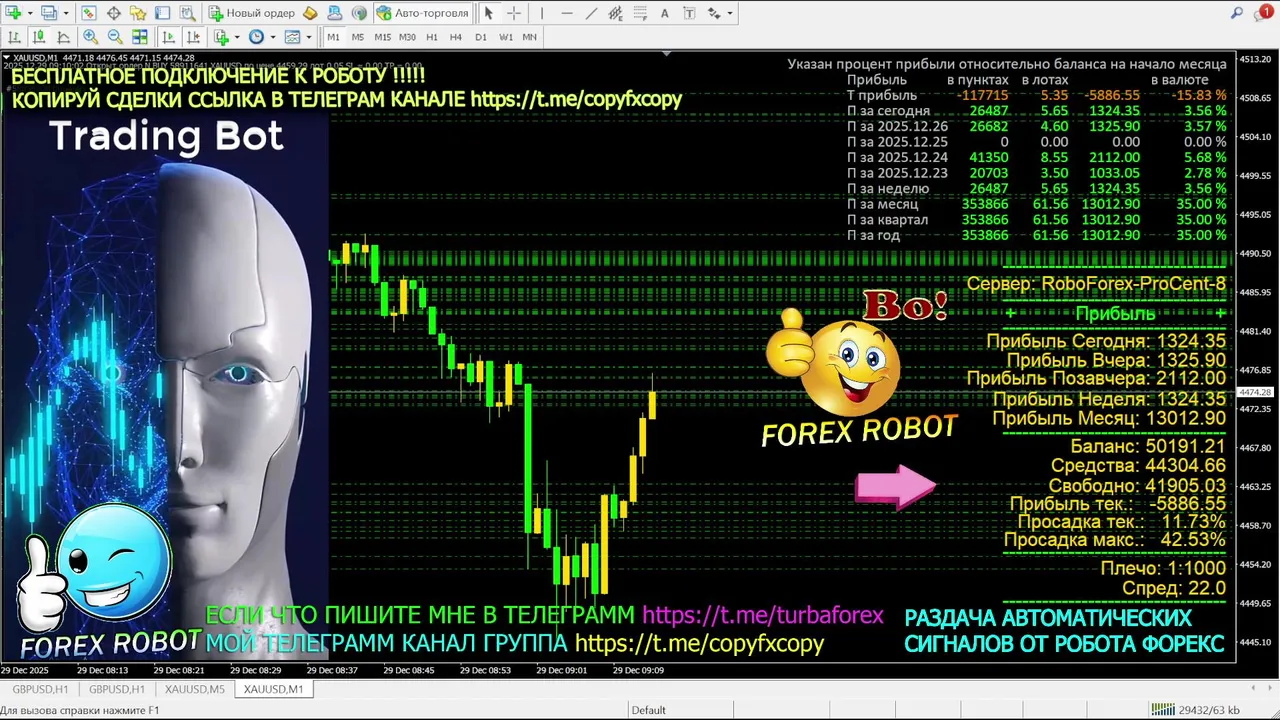
Task: Click the Новый ордер button
Action: pos(251,13)
